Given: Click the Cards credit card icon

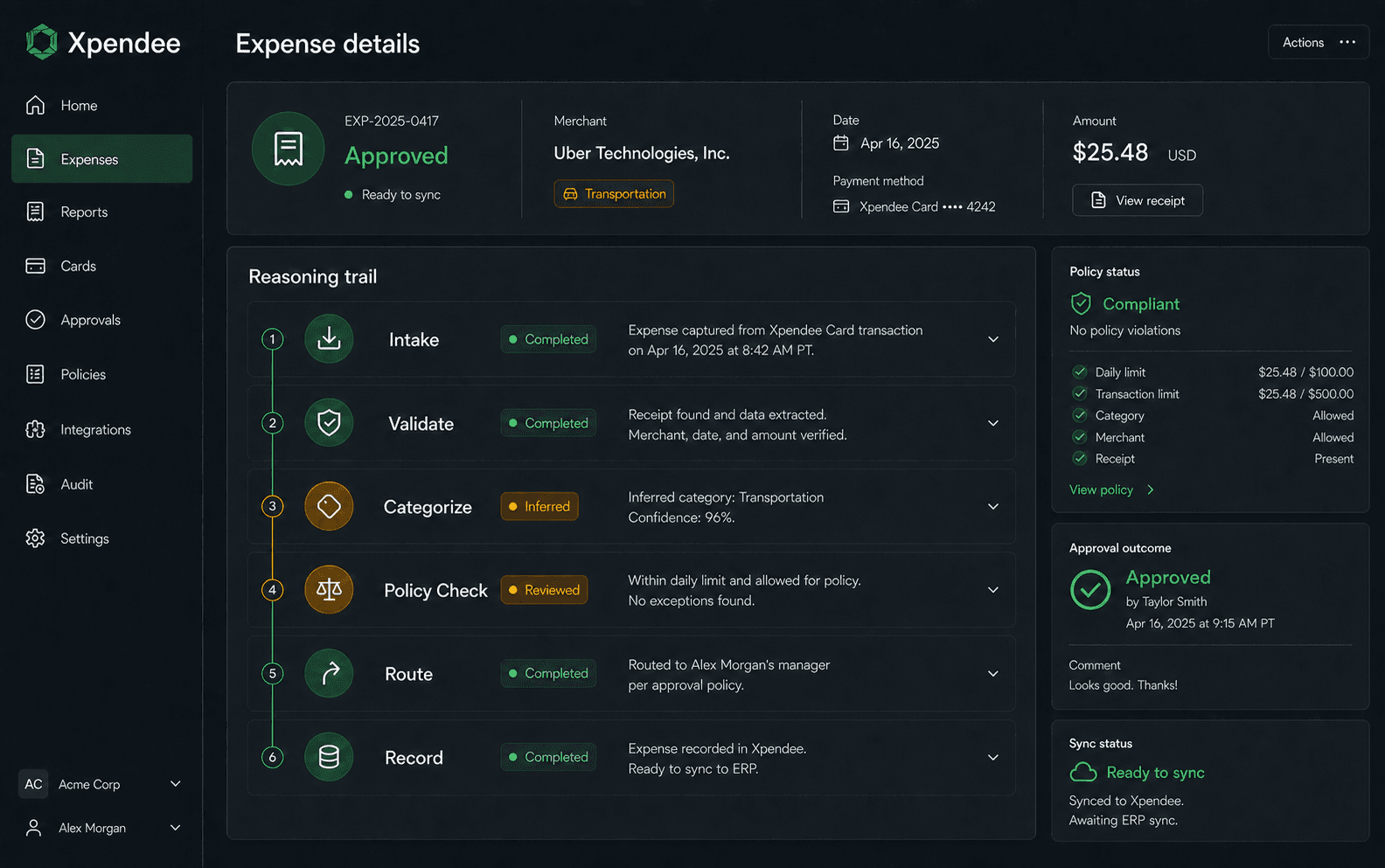Looking at the screenshot, I should (35, 266).
